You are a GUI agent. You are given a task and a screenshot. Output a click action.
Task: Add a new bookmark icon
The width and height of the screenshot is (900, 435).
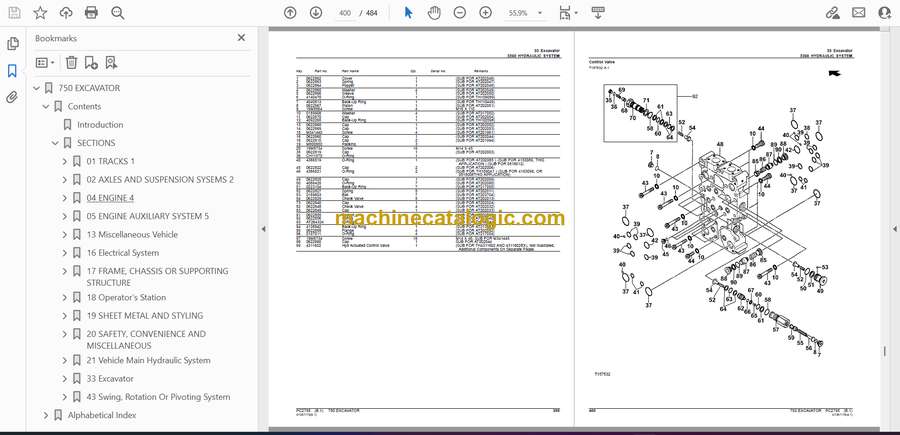click(x=91, y=63)
